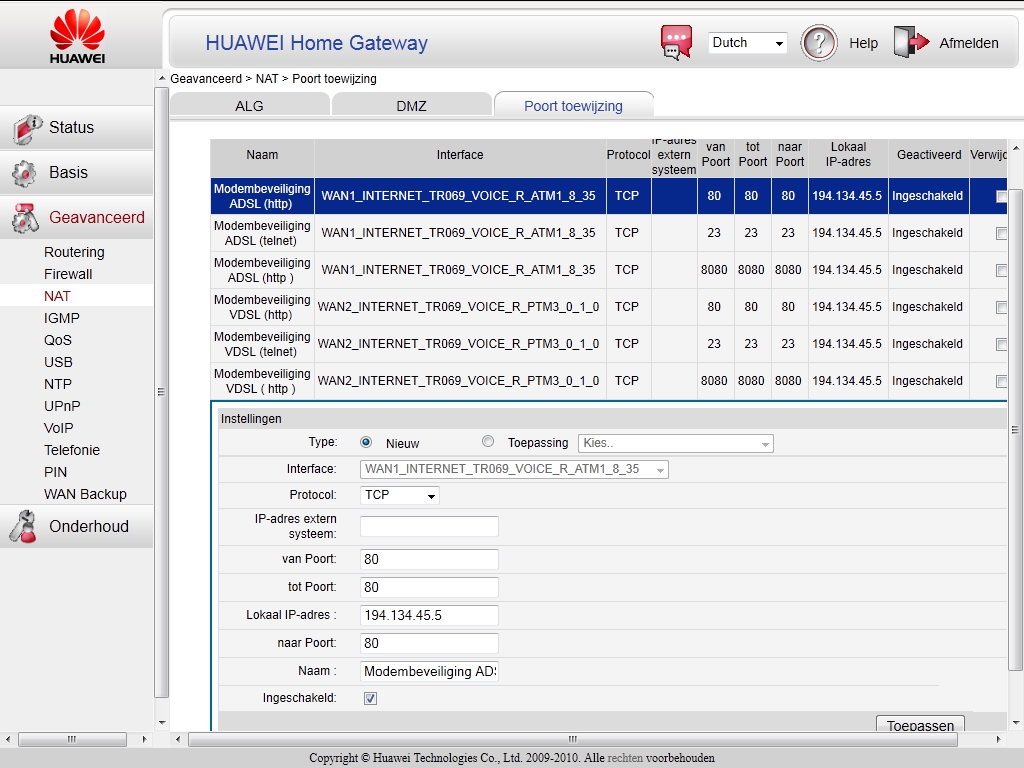The image size is (1024, 768).
Task: Go to Firewall in sidebar
Action: click(x=68, y=274)
